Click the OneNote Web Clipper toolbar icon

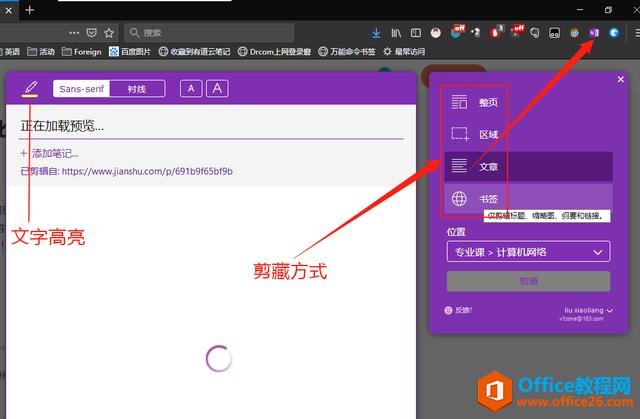pos(594,33)
